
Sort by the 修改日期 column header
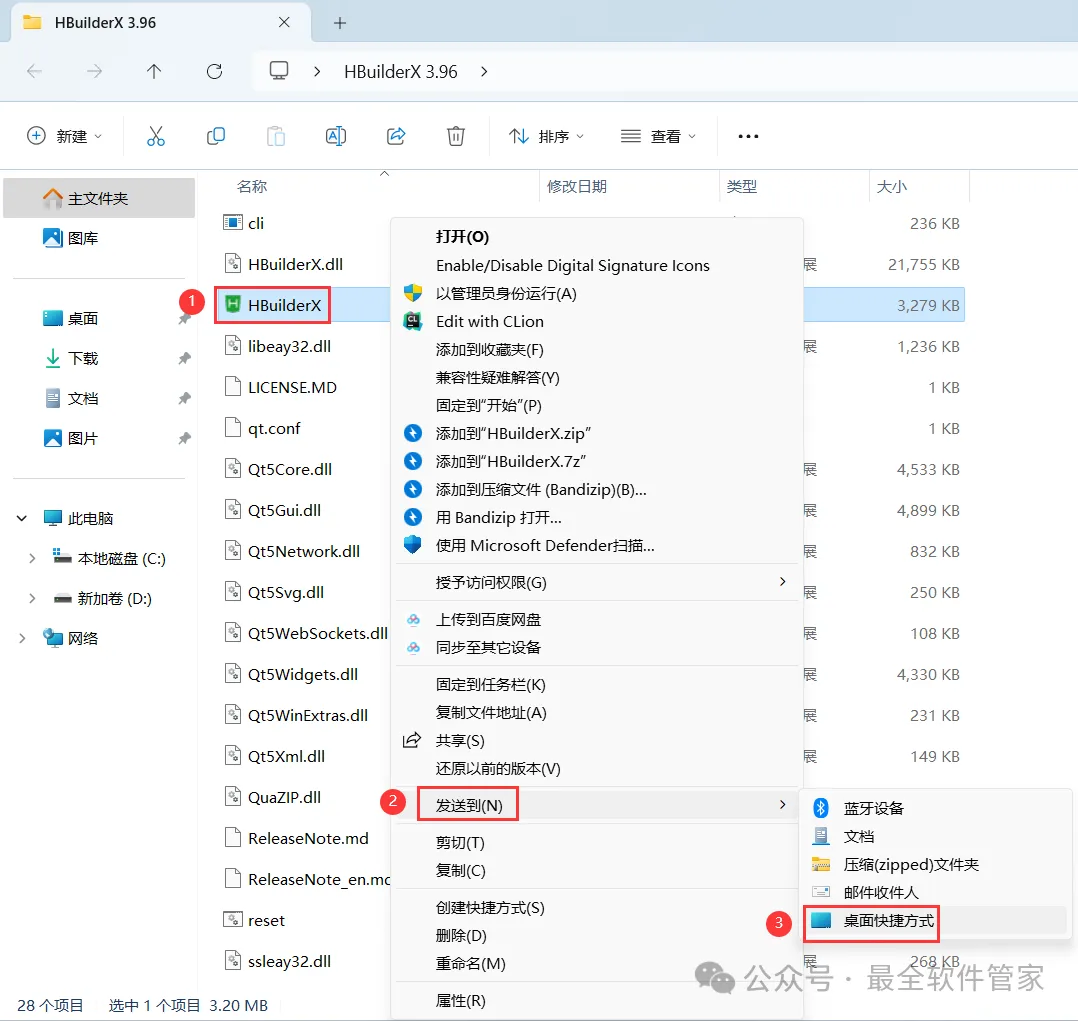pos(576,186)
